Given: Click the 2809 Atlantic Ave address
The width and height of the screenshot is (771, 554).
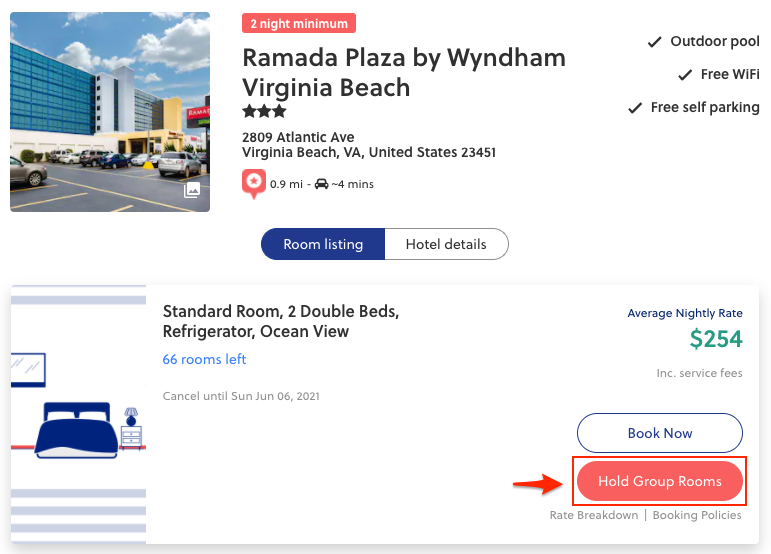Looking at the screenshot, I should (x=298, y=137).
